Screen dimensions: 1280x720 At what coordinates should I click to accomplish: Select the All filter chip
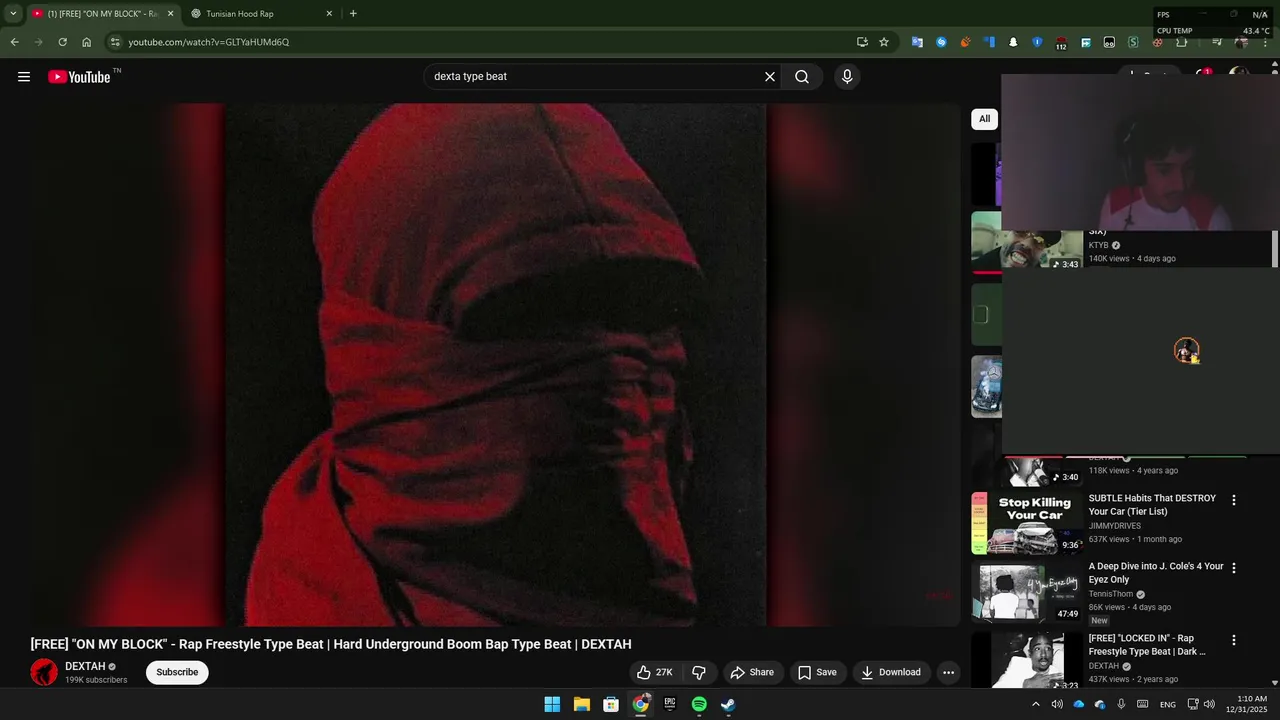point(984,119)
